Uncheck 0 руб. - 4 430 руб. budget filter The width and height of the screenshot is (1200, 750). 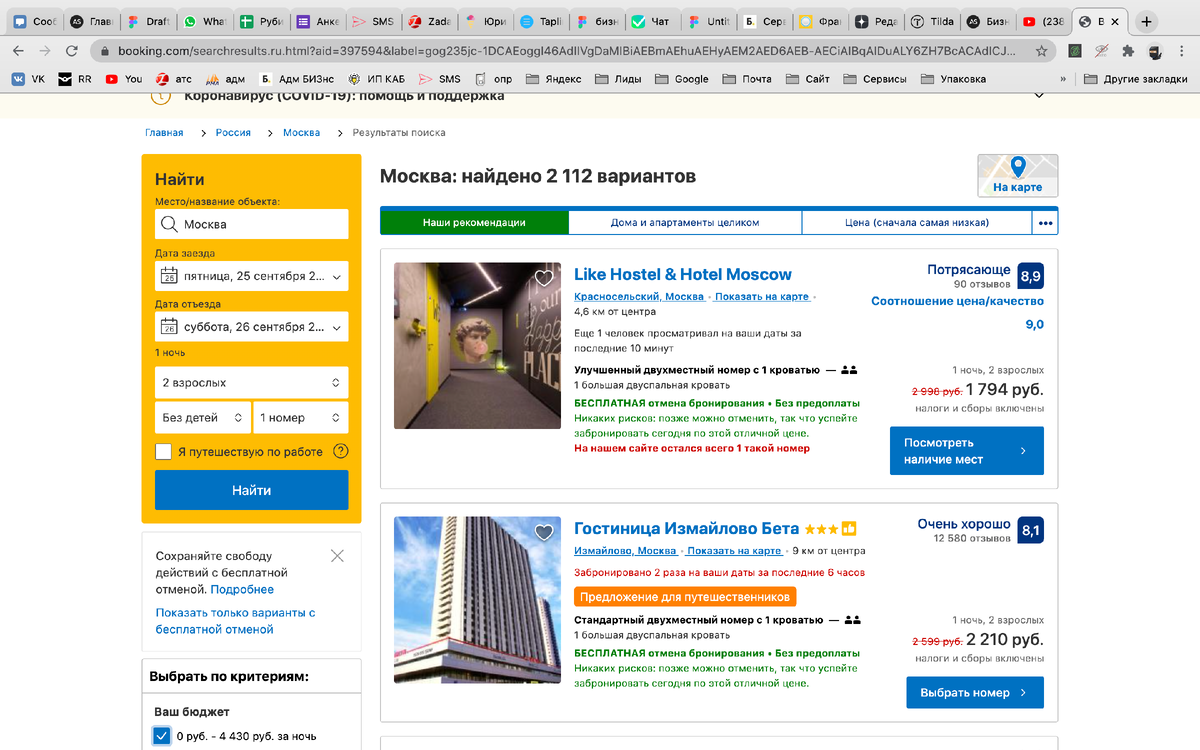click(x=162, y=736)
